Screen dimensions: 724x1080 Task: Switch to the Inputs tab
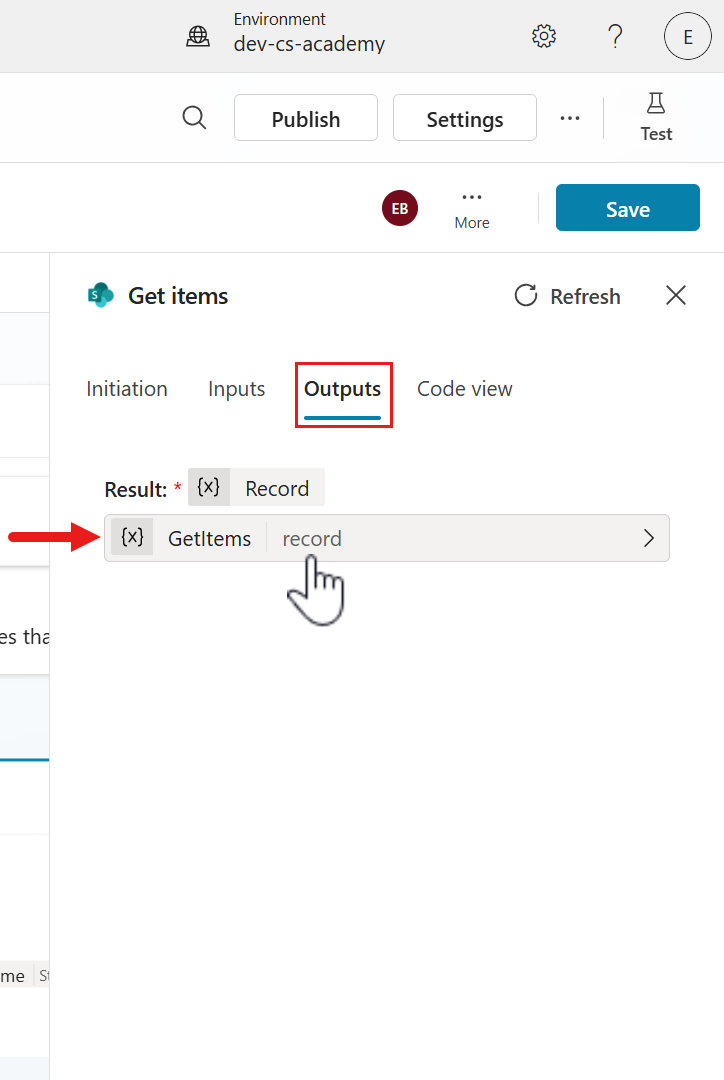[236, 389]
